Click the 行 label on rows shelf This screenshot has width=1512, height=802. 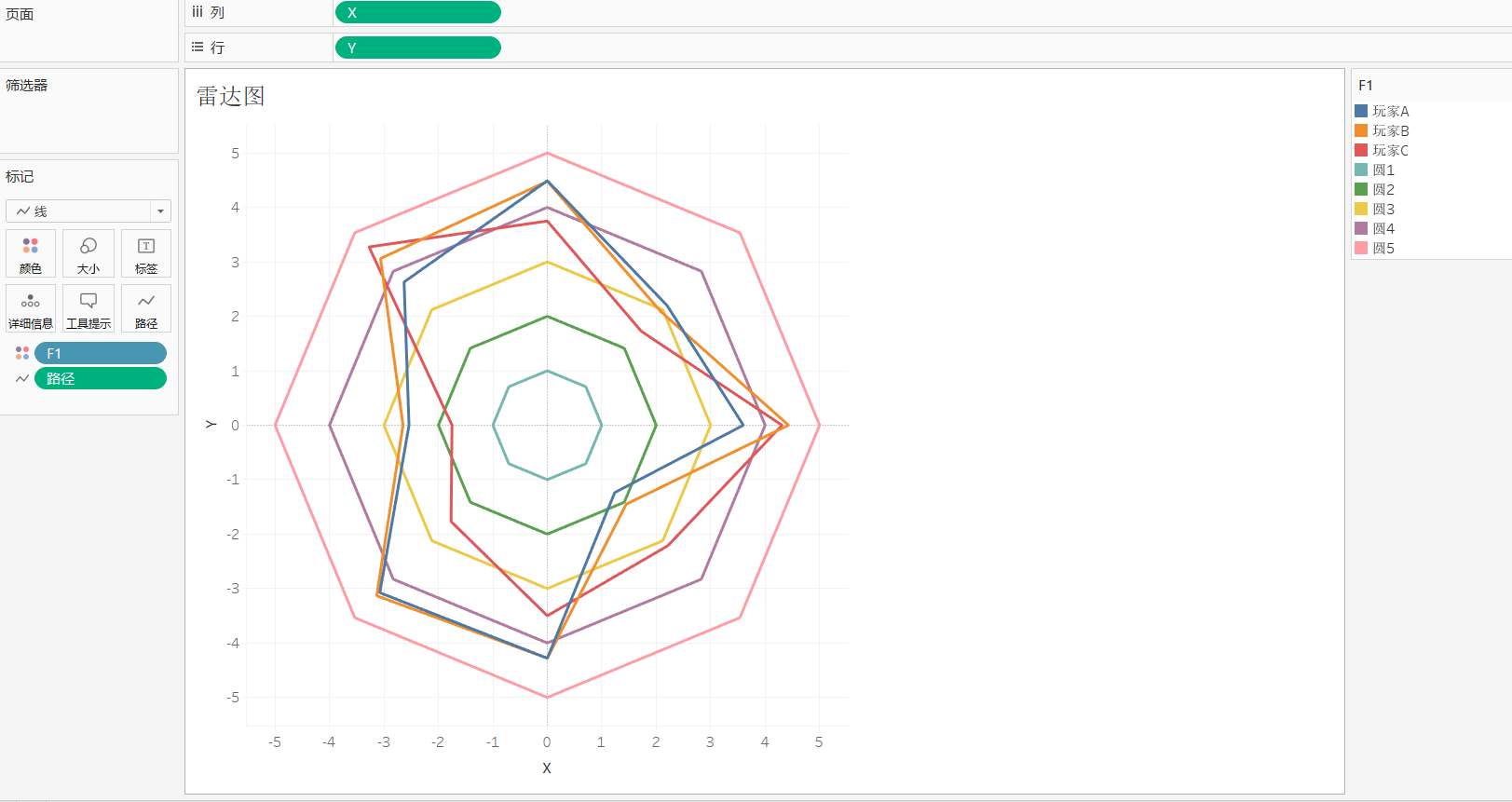pyautogui.click(x=217, y=48)
